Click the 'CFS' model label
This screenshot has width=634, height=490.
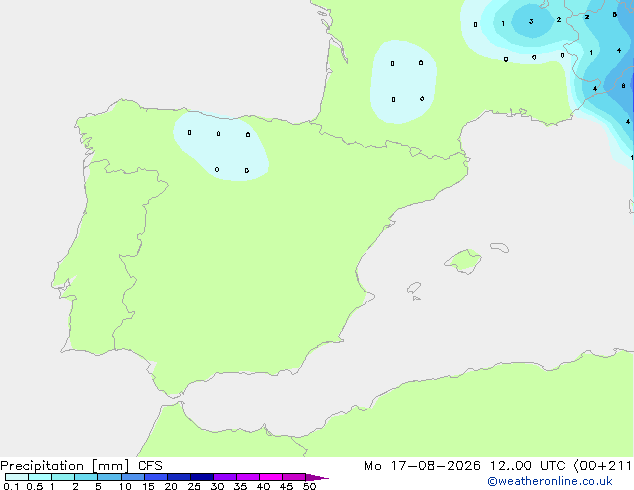(150, 466)
